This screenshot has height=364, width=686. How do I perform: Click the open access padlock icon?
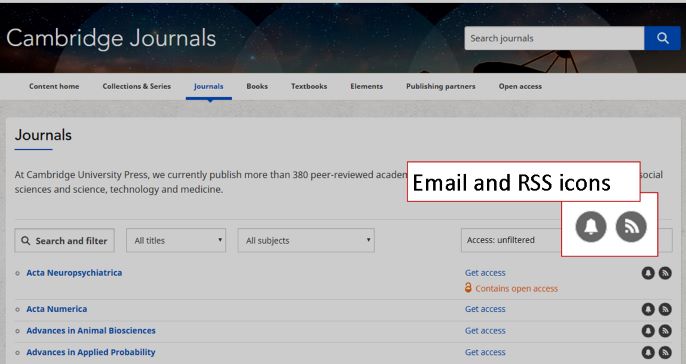(x=468, y=288)
